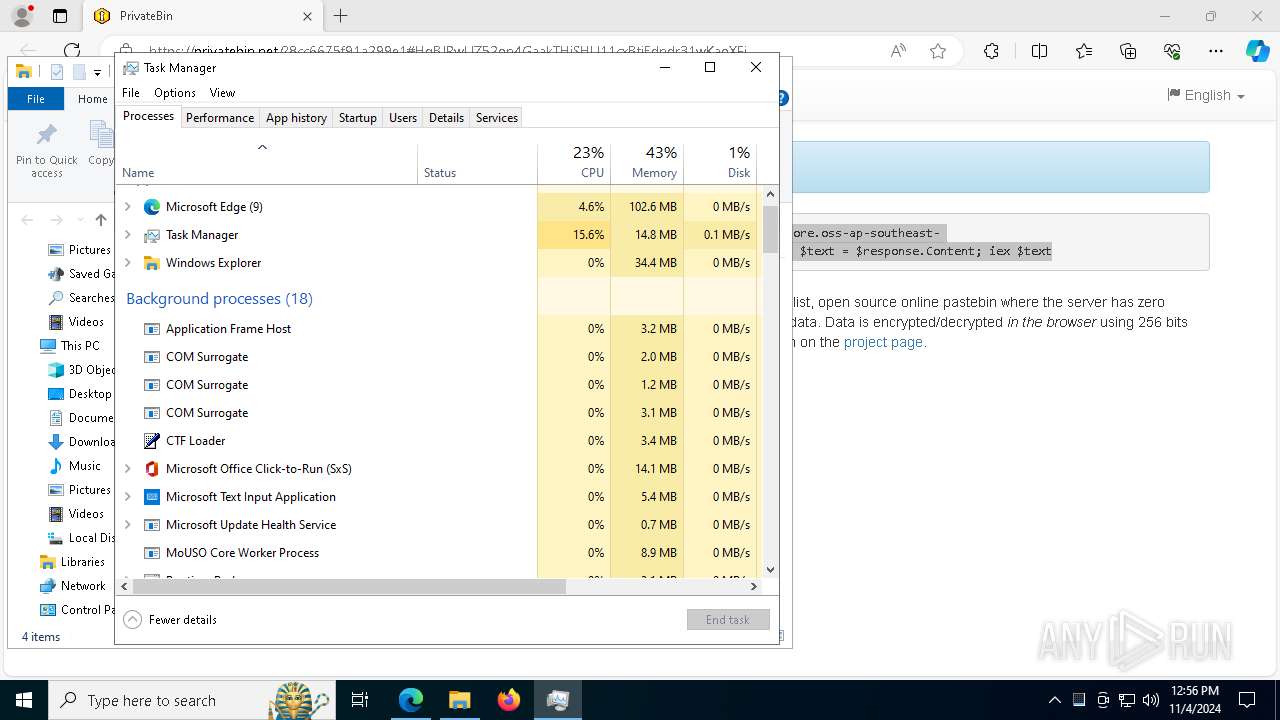
Task: Open a new Edge browser tab
Action: 341,16
